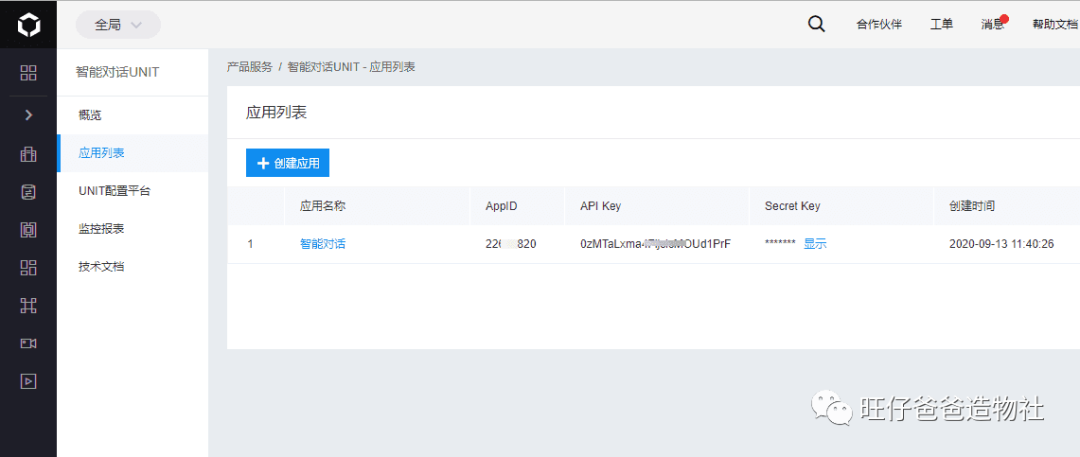
Task: Click the 创建应用 button
Action: 287,163
